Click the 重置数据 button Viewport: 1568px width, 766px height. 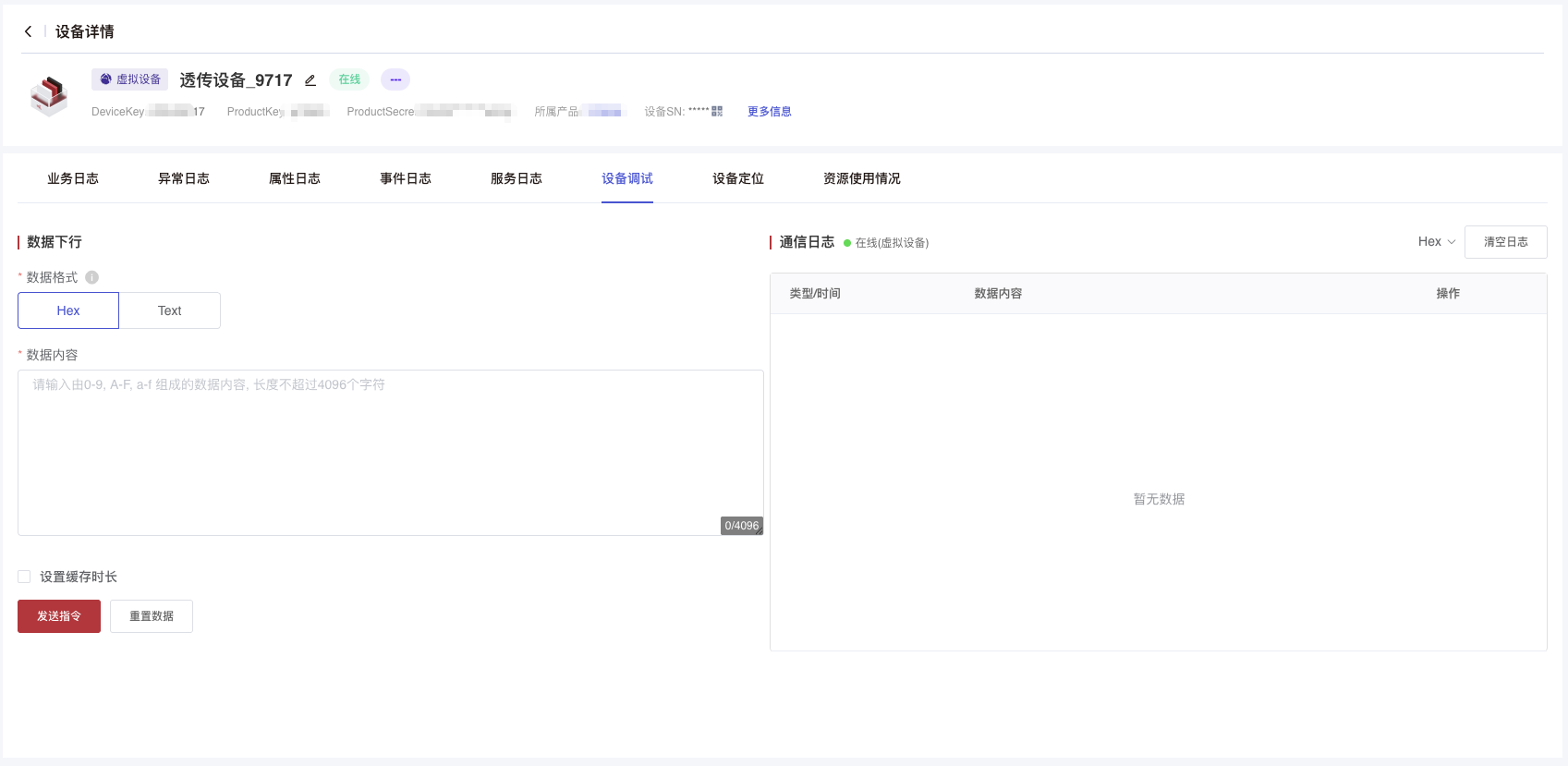(152, 616)
